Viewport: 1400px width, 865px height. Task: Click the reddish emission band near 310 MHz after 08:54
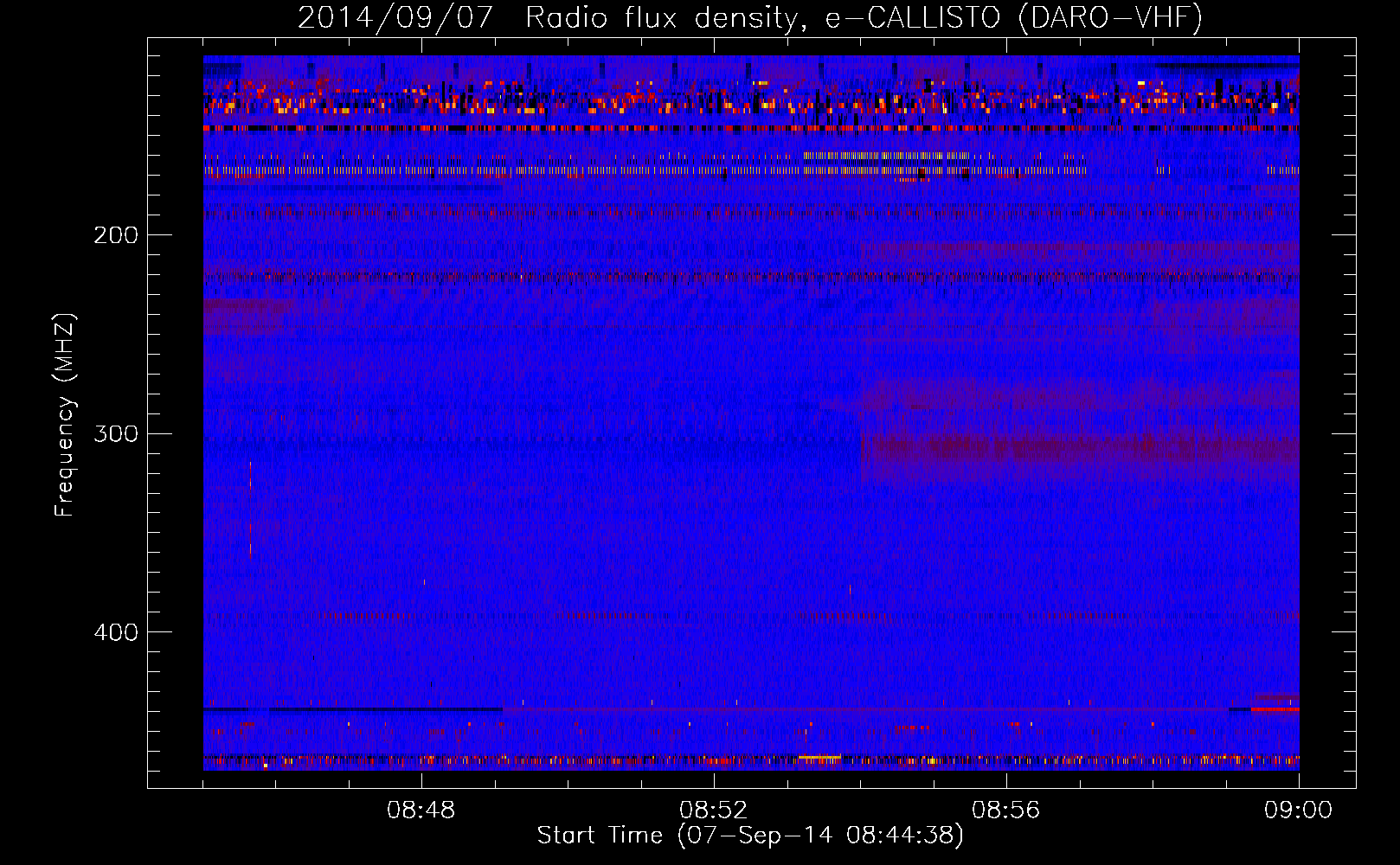[1080, 448]
